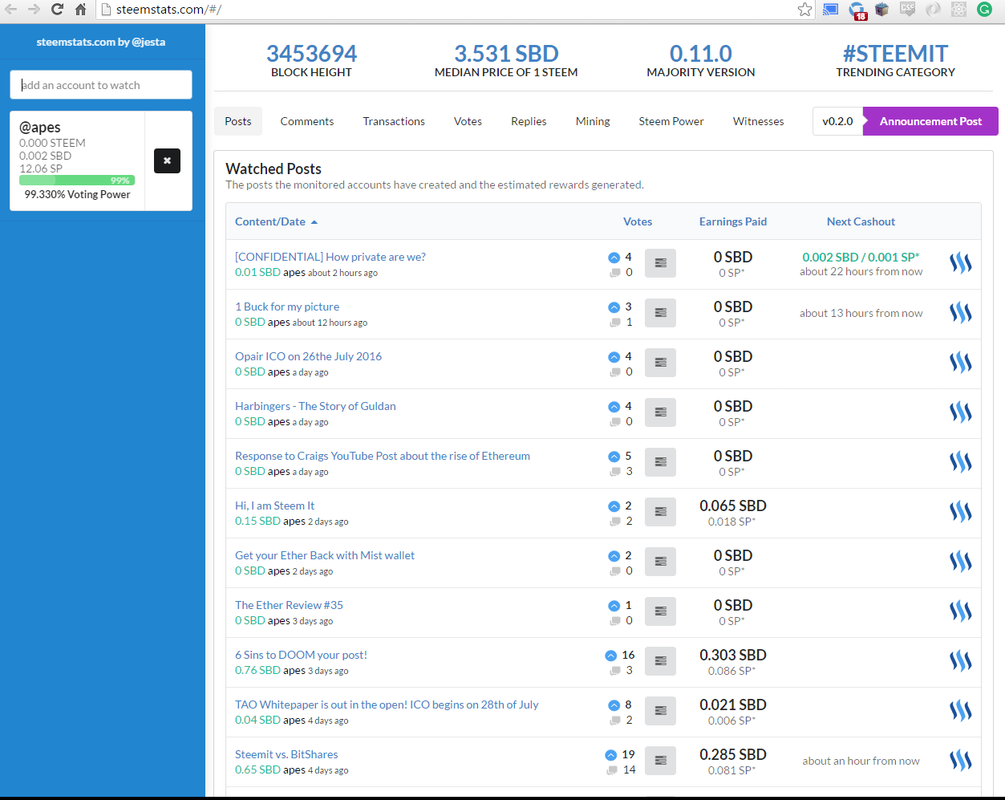Sort by Earnings Paid column header
Screen dimensions: 1005x800
[733, 222]
